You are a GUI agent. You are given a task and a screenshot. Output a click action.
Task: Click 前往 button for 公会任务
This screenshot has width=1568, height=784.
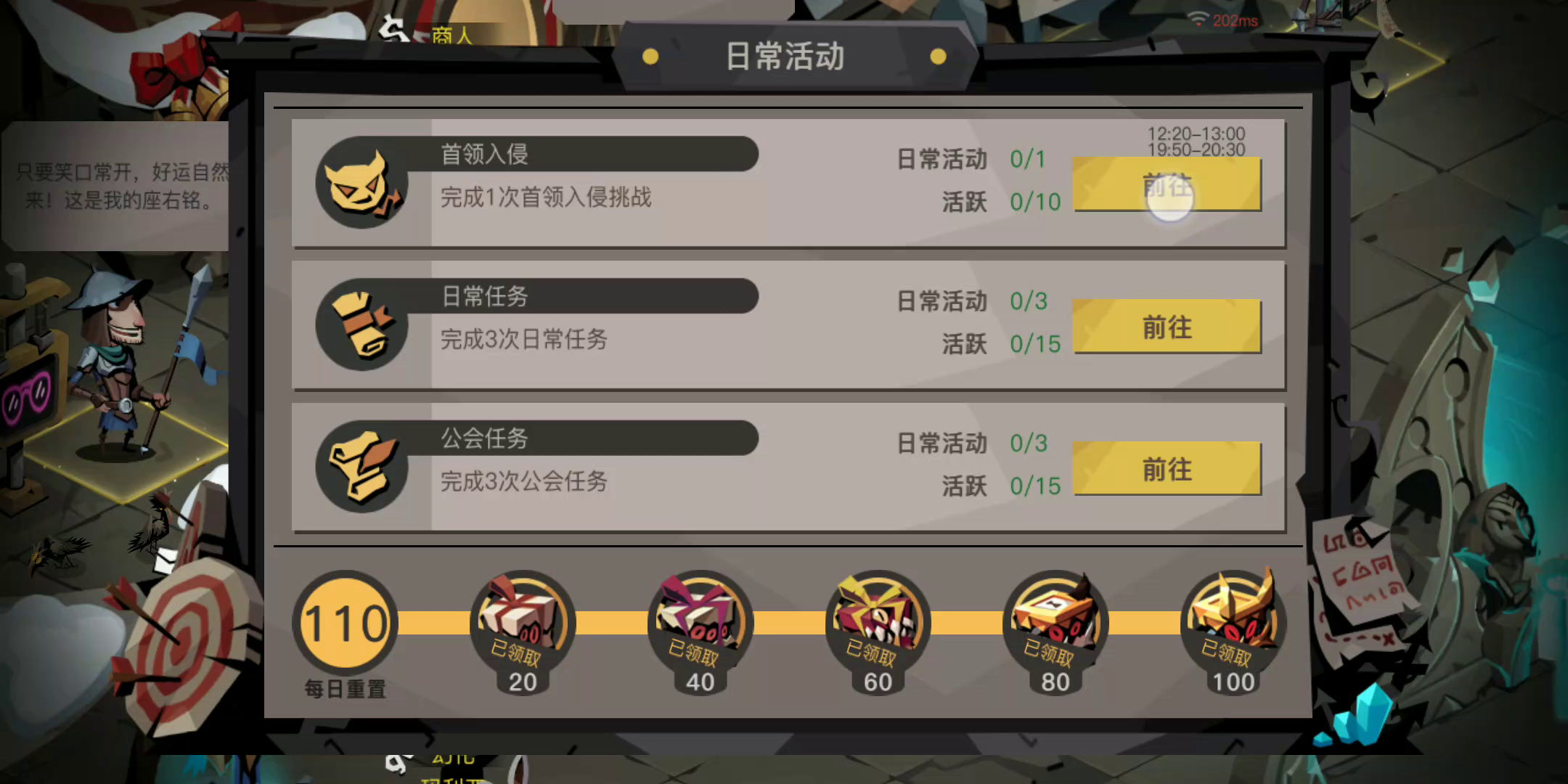pyautogui.click(x=1167, y=469)
